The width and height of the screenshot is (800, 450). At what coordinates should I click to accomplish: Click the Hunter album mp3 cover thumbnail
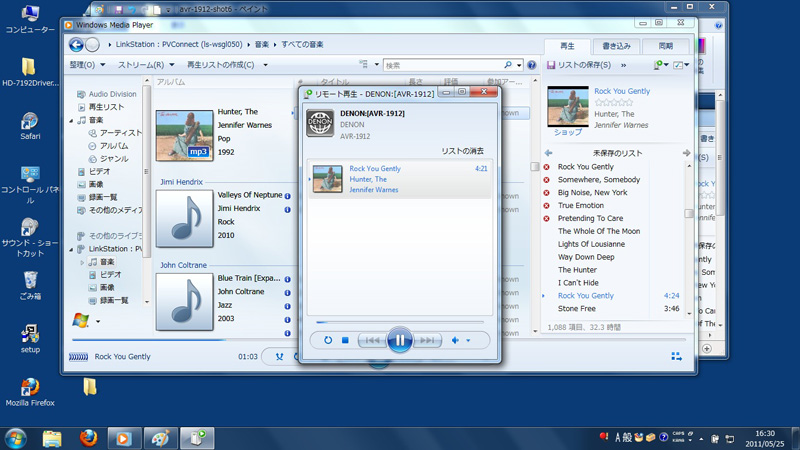184,135
